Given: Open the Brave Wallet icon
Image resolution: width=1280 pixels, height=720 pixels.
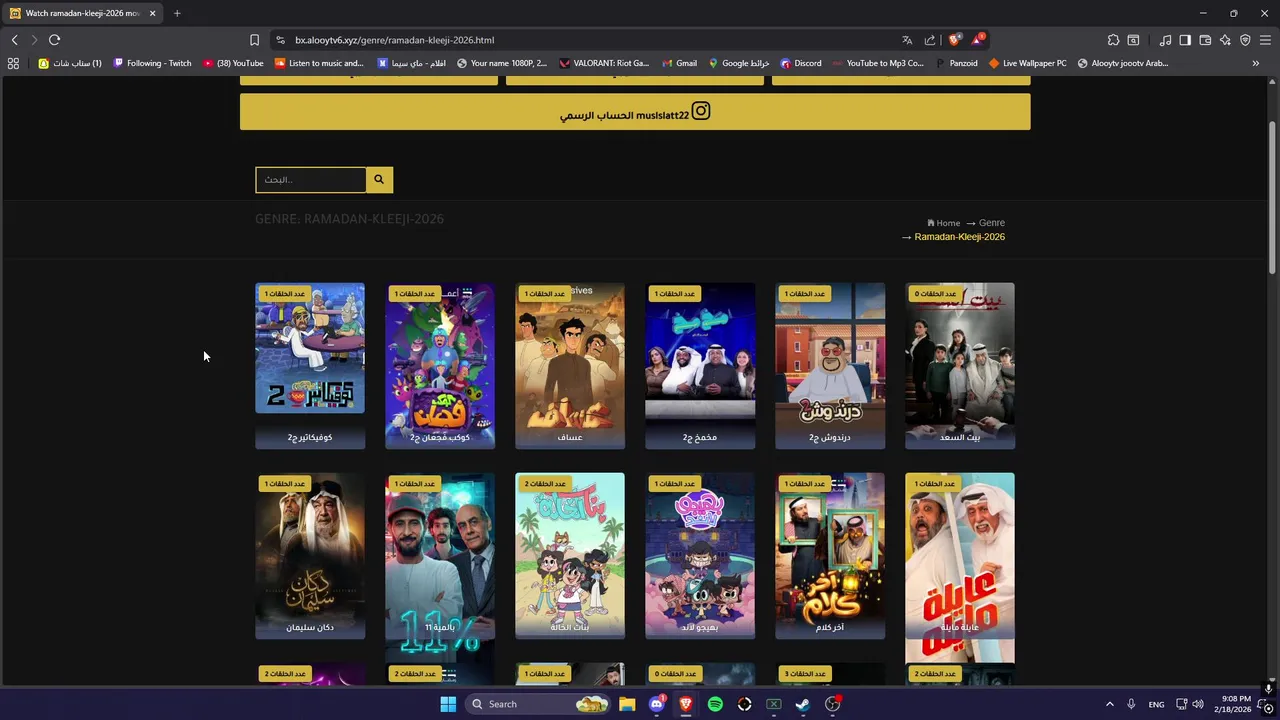Looking at the screenshot, I should pyautogui.click(x=1205, y=40).
